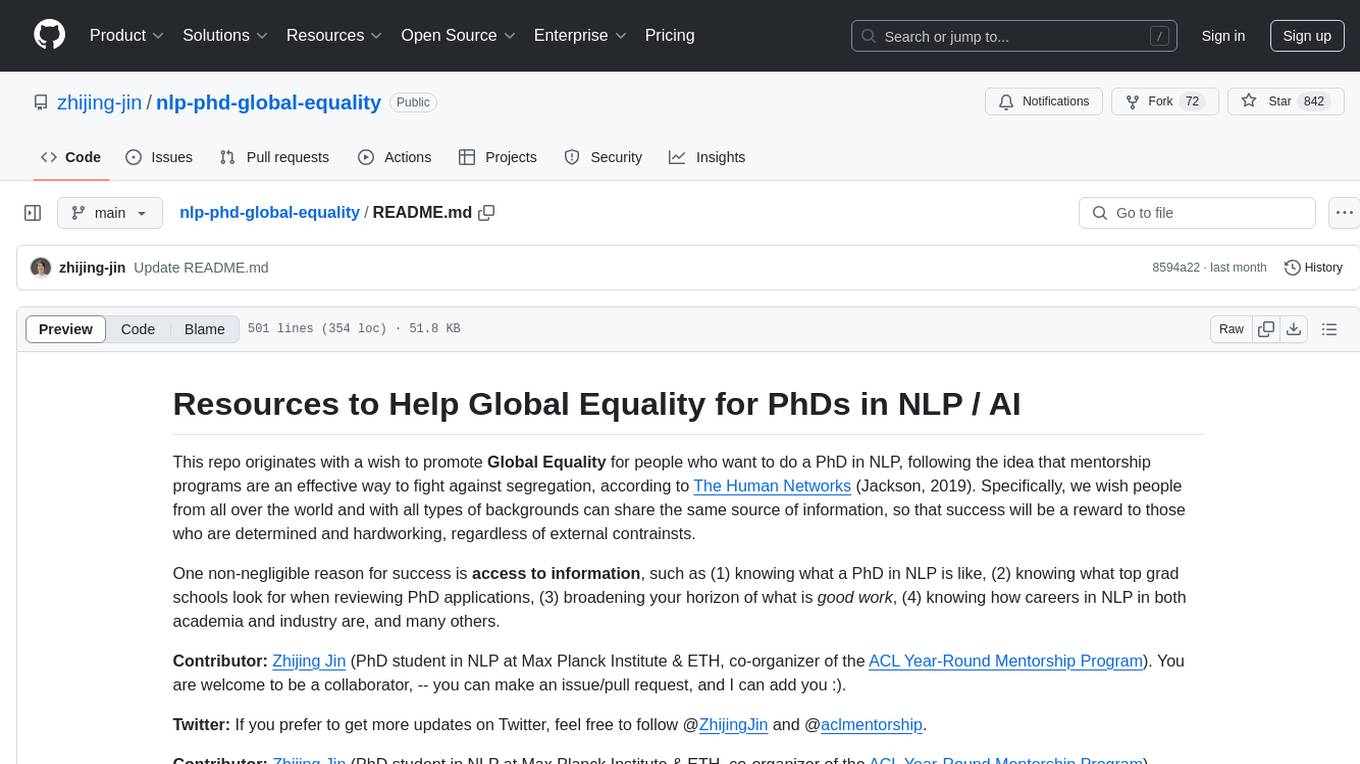Switch to the Pull requests tab

[x=274, y=157]
